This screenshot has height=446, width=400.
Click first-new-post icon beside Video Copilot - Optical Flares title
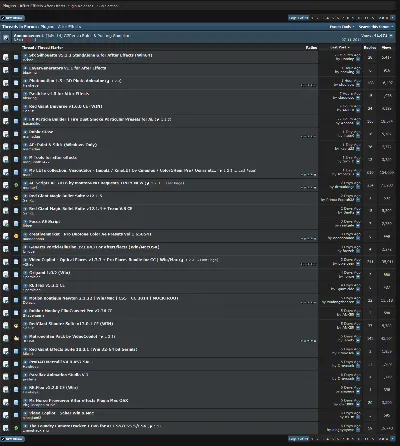click(x=25, y=260)
